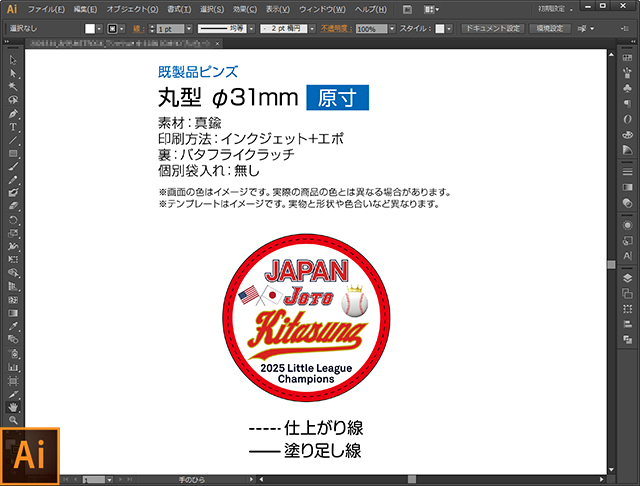This screenshot has width=640, height=486.
Task: Open the stroke weight dropdown
Action: click(x=189, y=29)
